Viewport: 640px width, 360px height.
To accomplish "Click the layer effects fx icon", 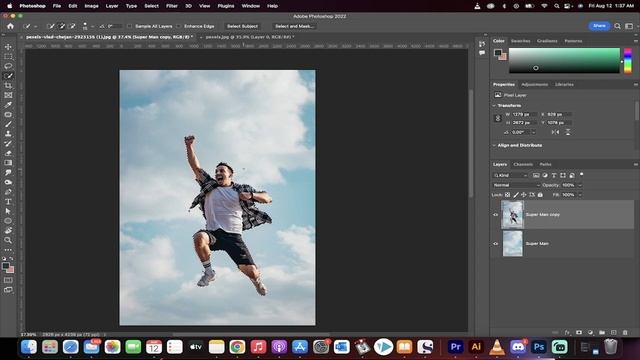I will coord(567,333).
